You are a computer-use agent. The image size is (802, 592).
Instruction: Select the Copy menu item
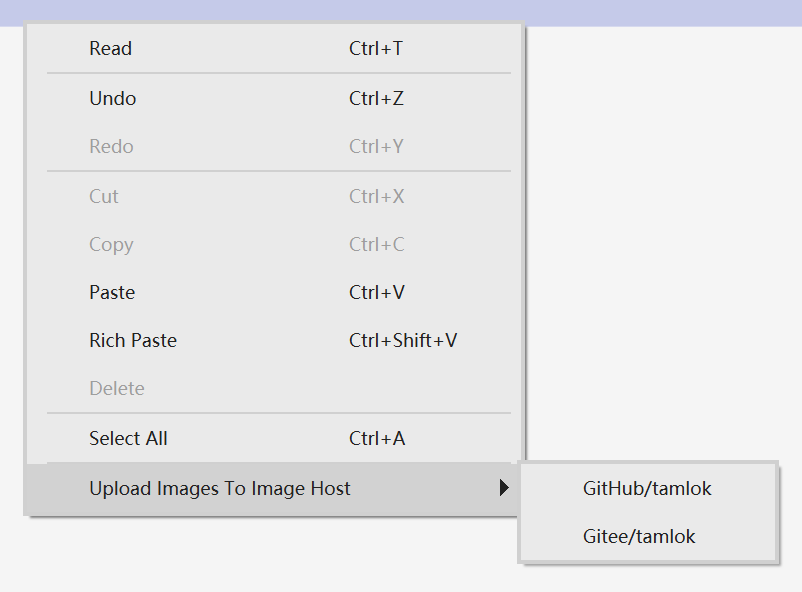pyautogui.click(x=274, y=245)
